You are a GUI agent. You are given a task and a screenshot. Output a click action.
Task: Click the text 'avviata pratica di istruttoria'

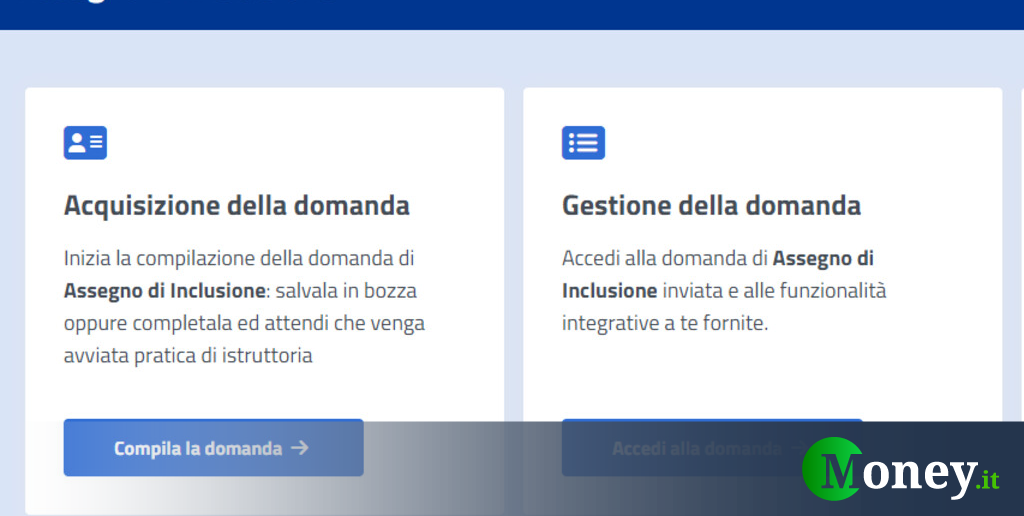(x=188, y=356)
